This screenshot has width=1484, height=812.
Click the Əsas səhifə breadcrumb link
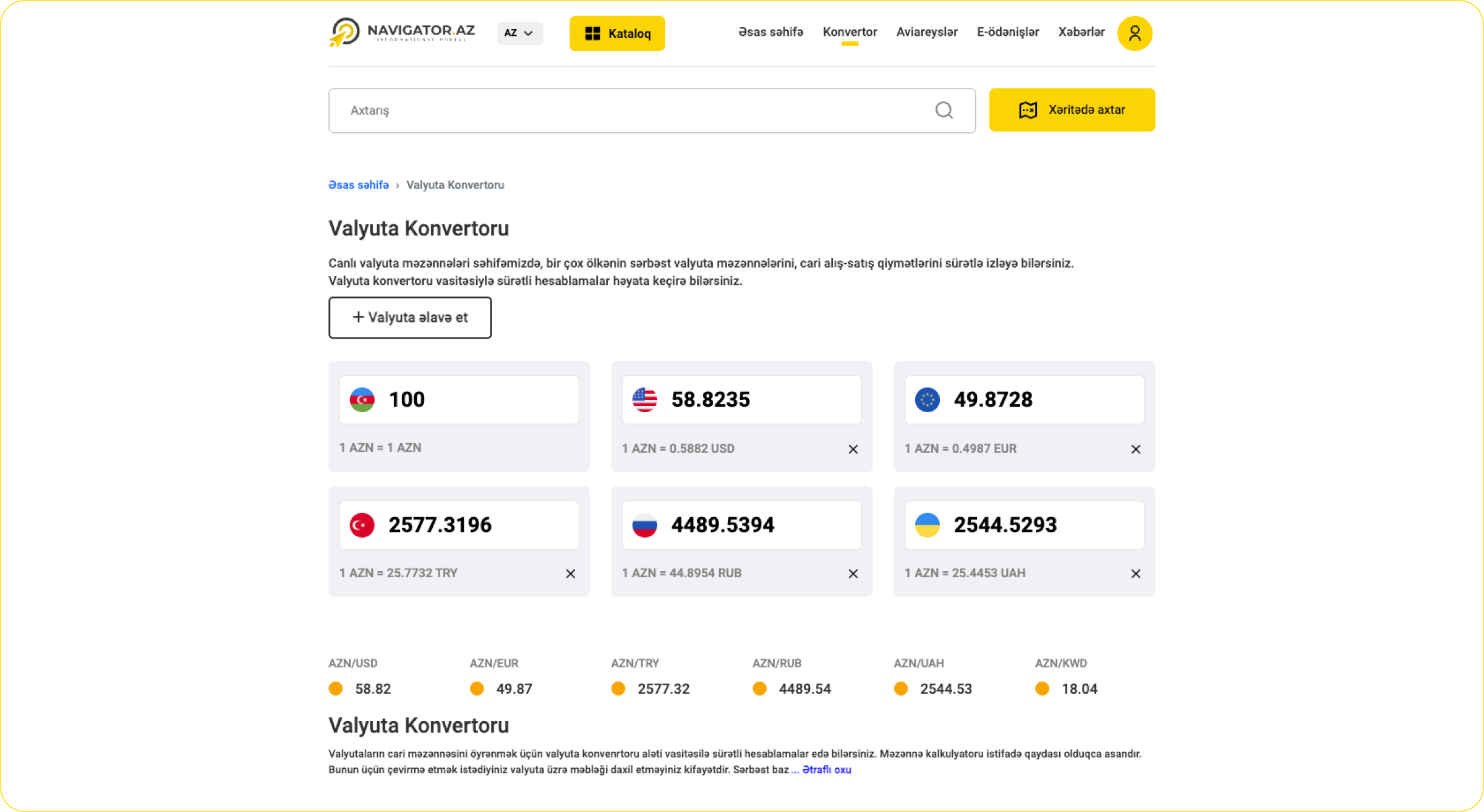[359, 185]
